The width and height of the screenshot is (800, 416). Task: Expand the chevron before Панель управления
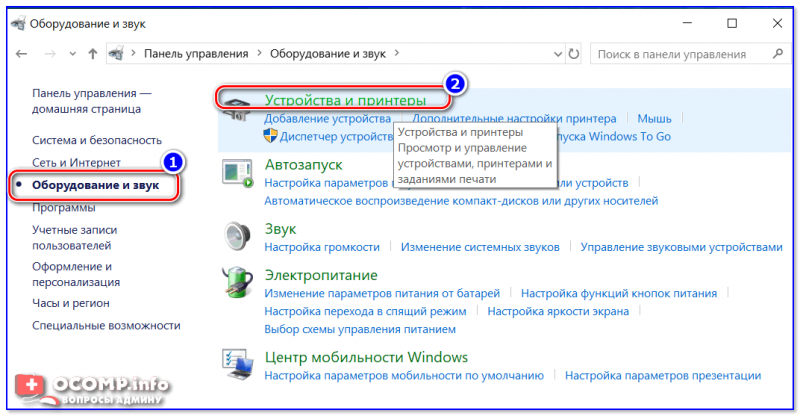[133, 53]
